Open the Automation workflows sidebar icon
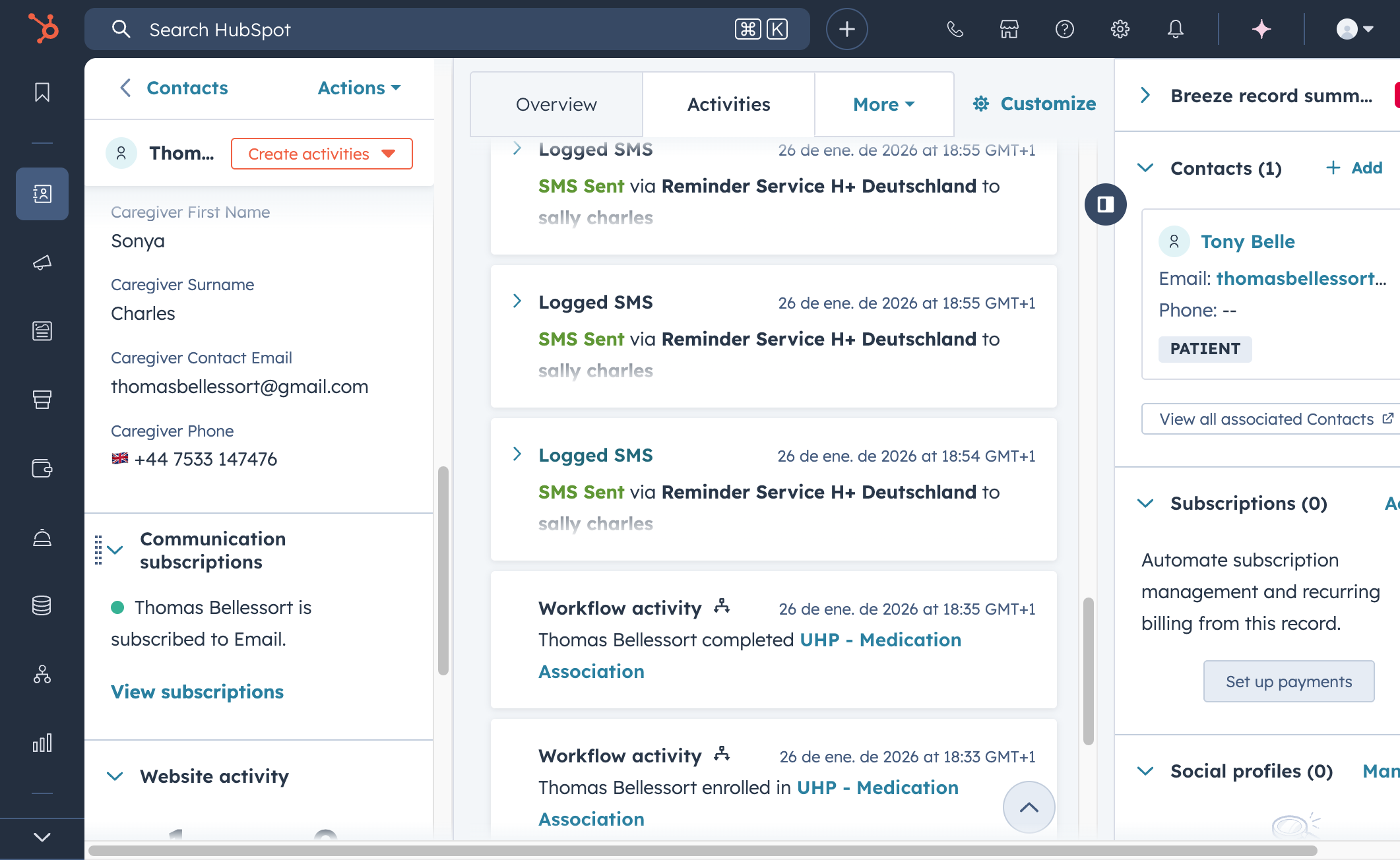This screenshot has height=860, width=1400. click(x=42, y=674)
